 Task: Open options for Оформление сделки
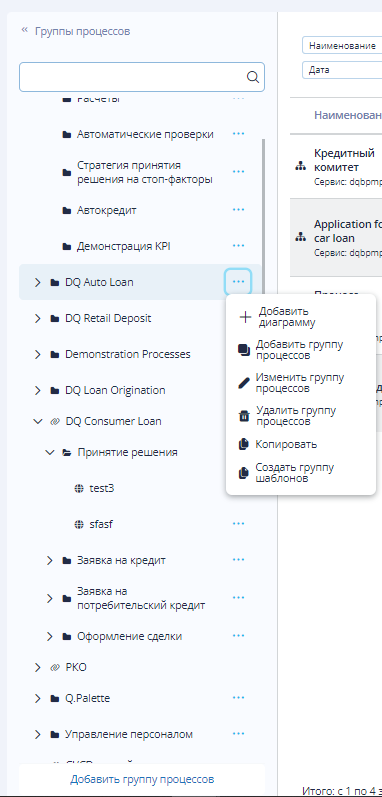pos(238,636)
